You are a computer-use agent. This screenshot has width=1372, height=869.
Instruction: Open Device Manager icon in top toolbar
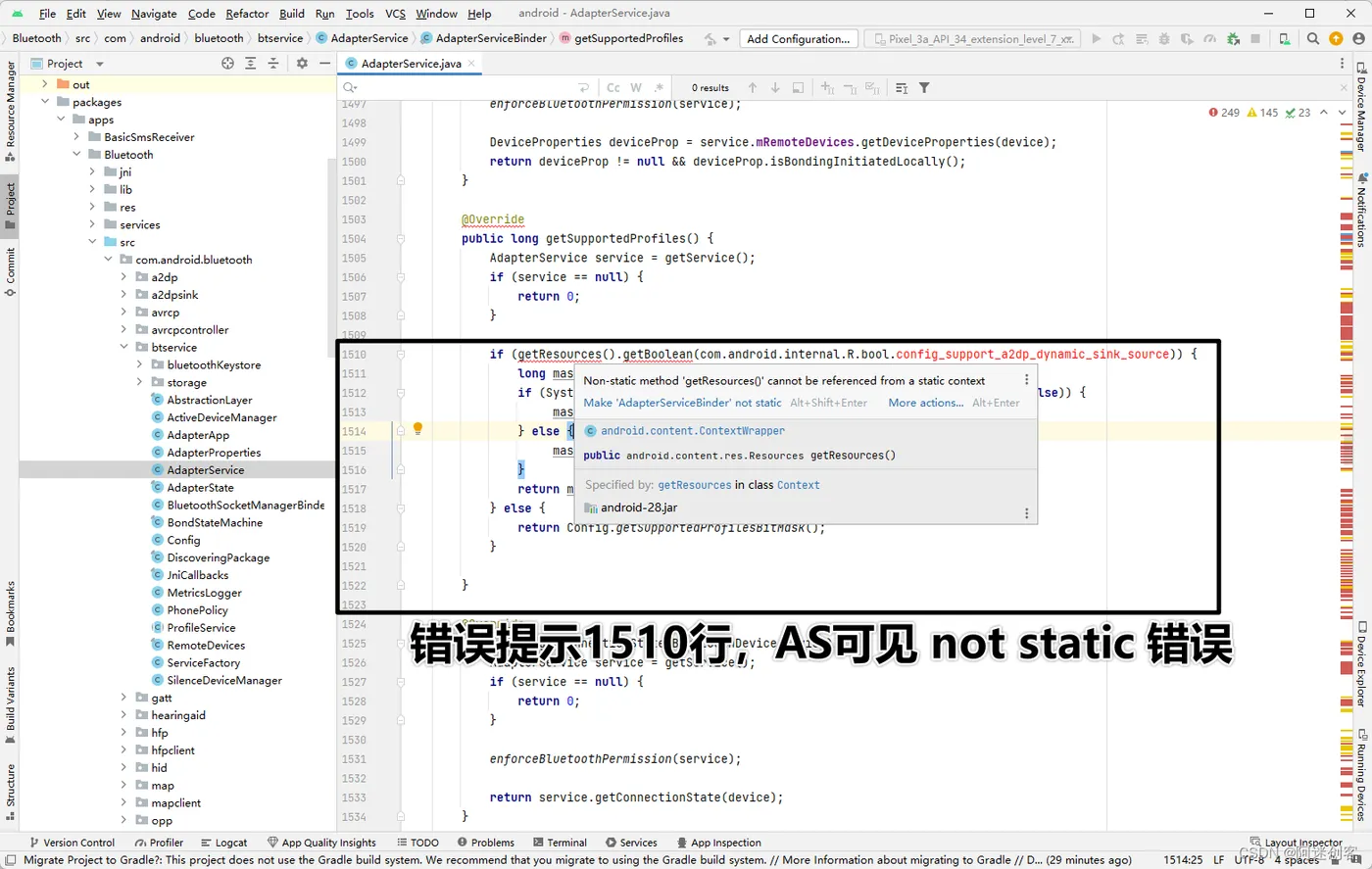(x=1284, y=39)
